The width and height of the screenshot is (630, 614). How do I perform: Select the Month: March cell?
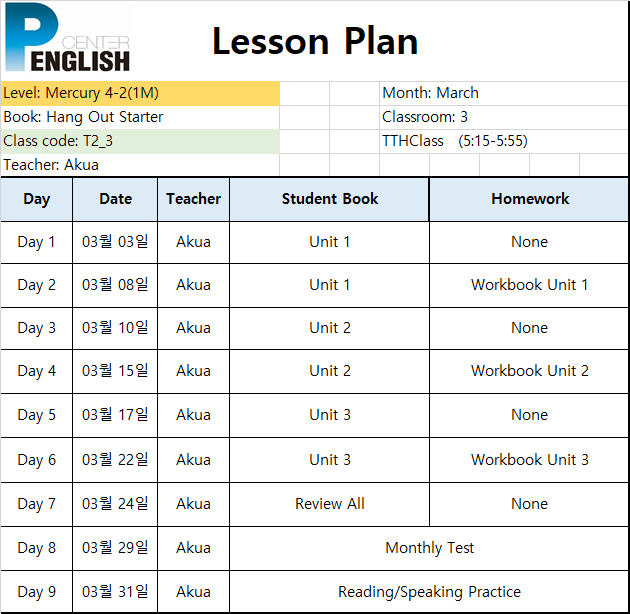coord(504,93)
